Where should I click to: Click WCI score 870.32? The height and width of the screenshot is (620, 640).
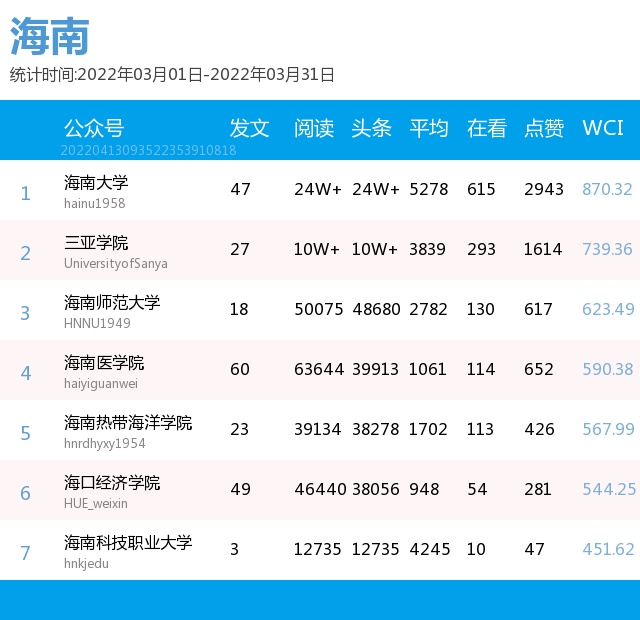[608, 189]
